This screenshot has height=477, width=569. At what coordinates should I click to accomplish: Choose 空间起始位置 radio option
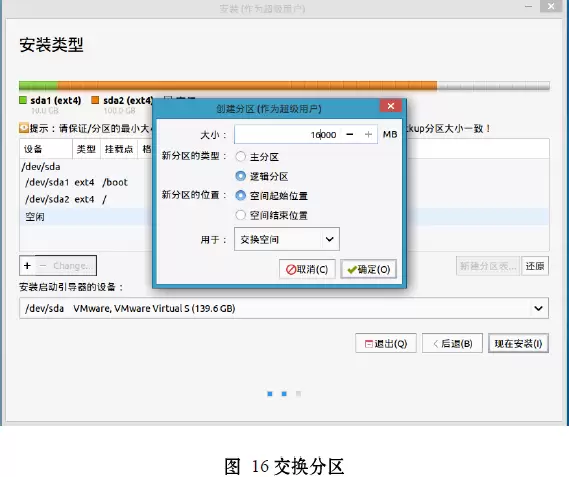[240, 196]
